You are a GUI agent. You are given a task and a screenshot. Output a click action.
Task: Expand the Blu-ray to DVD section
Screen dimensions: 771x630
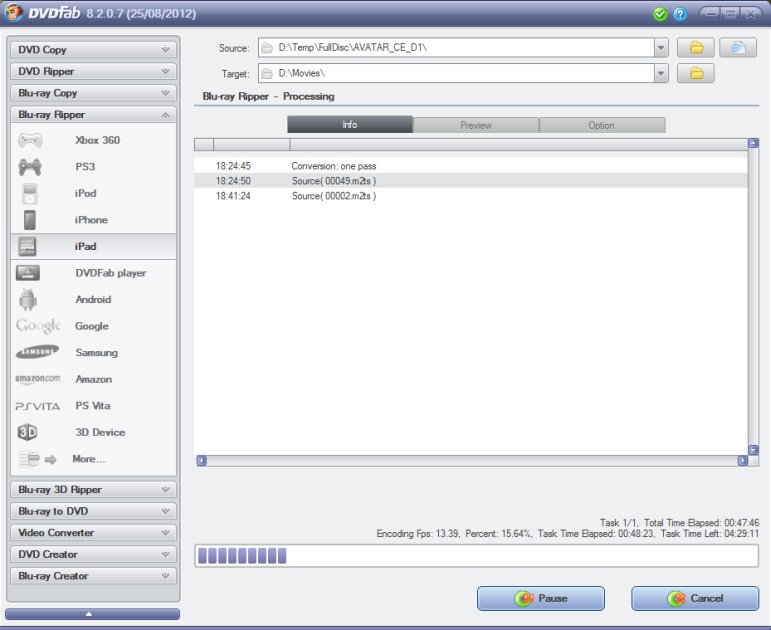point(93,511)
